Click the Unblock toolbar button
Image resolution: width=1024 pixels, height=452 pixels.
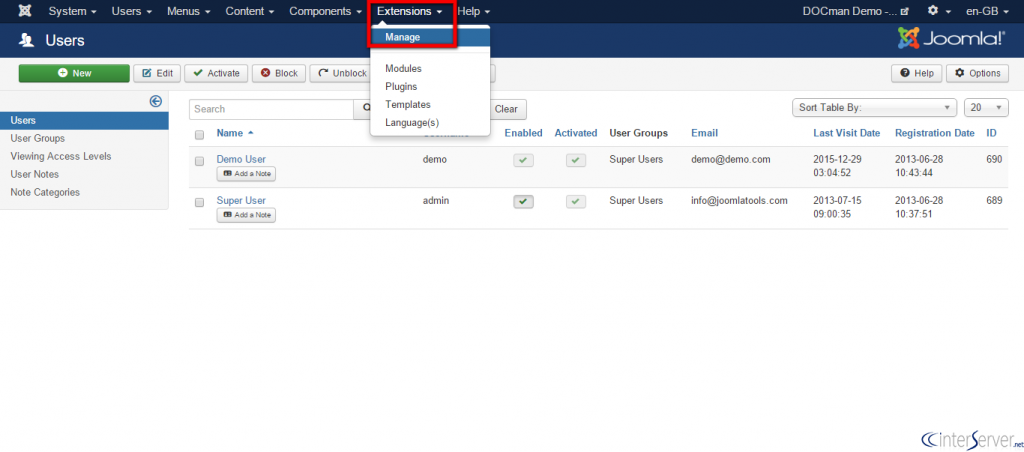point(340,73)
